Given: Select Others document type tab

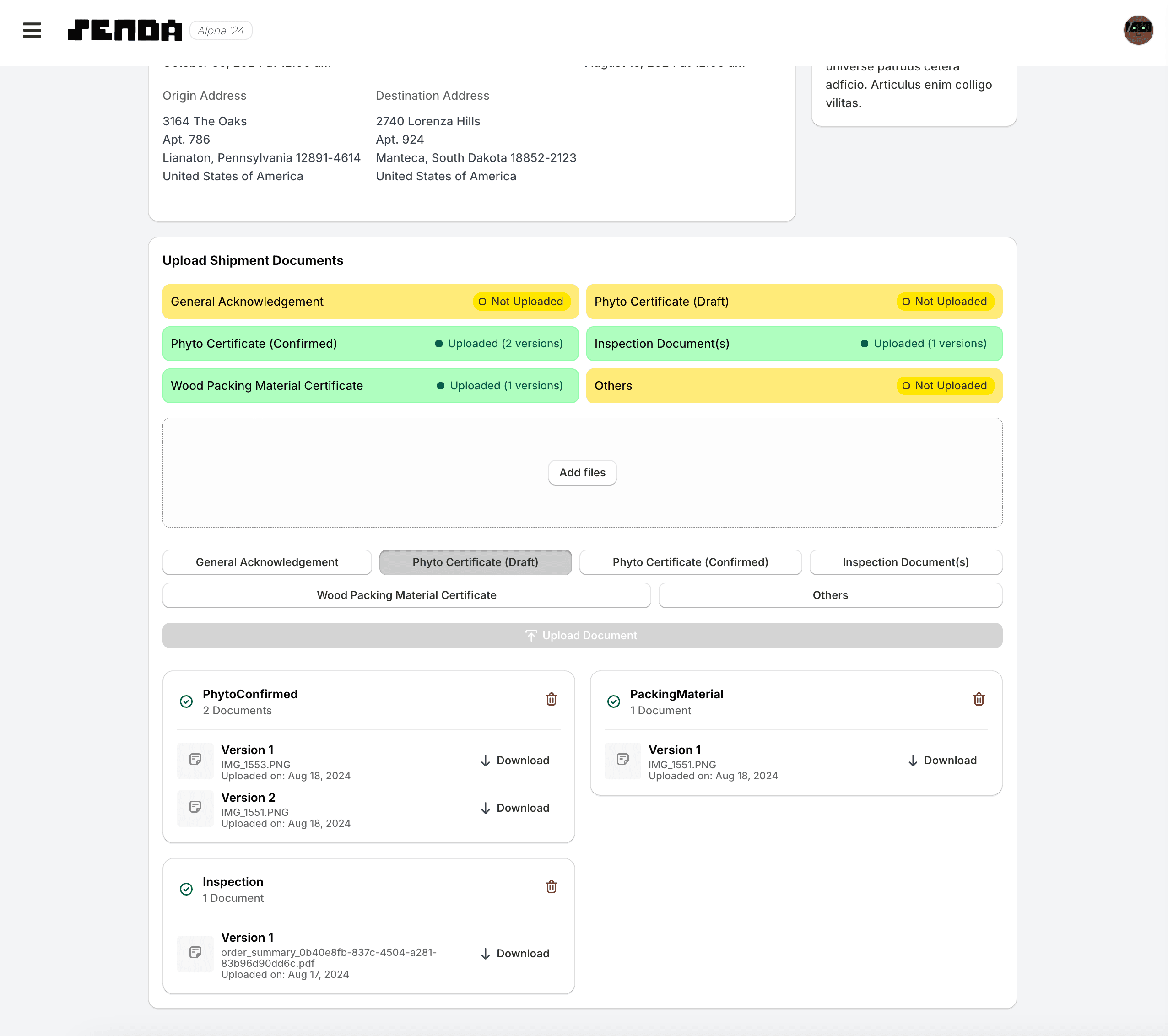Looking at the screenshot, I should point(830,595).
